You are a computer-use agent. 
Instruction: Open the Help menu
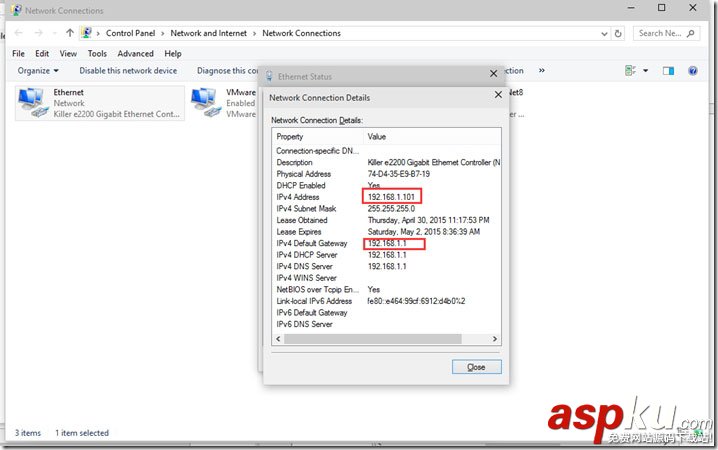coord(173,54)
